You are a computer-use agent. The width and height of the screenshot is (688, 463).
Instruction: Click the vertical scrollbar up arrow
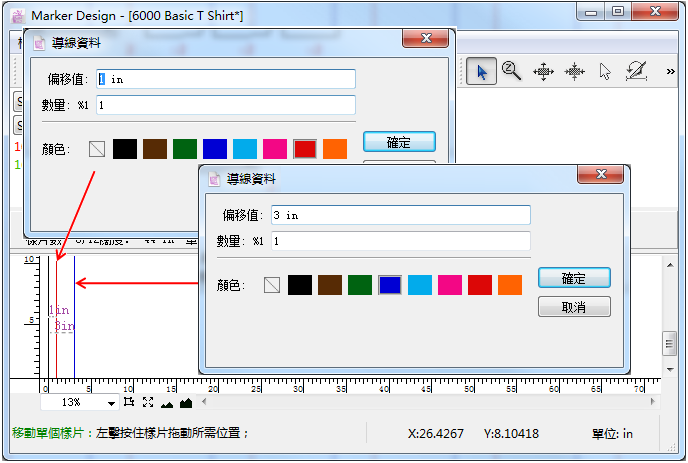670,265
